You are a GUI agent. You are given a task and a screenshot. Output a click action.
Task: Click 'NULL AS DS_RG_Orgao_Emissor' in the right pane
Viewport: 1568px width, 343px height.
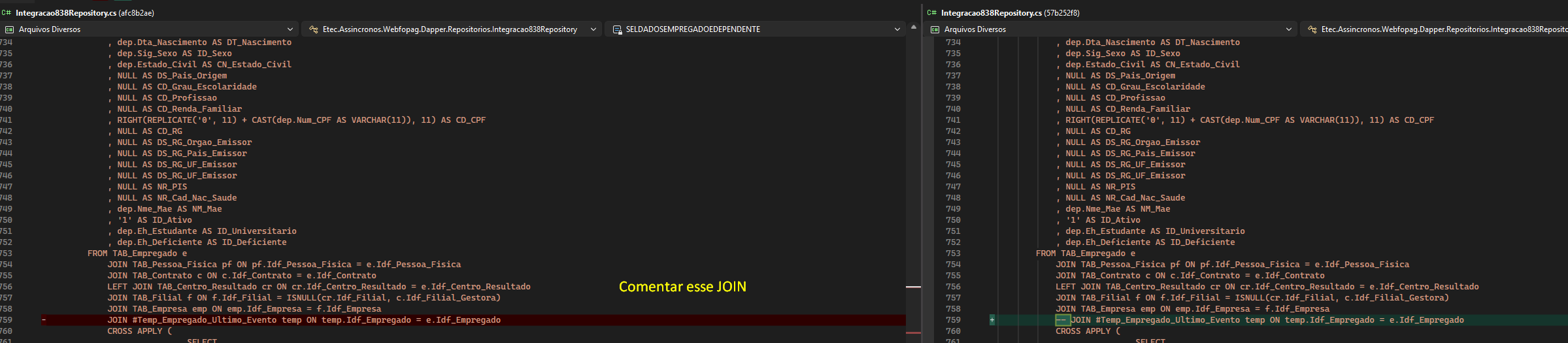click(1133, 142)
